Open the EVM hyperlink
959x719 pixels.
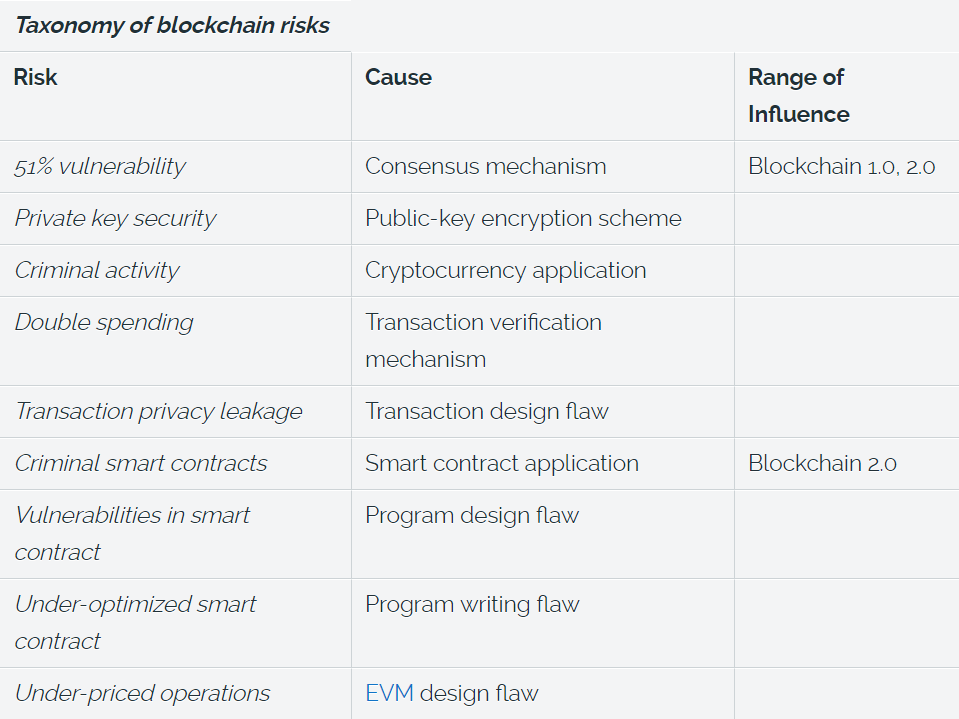pyautogui.click(x=389, y=693)
